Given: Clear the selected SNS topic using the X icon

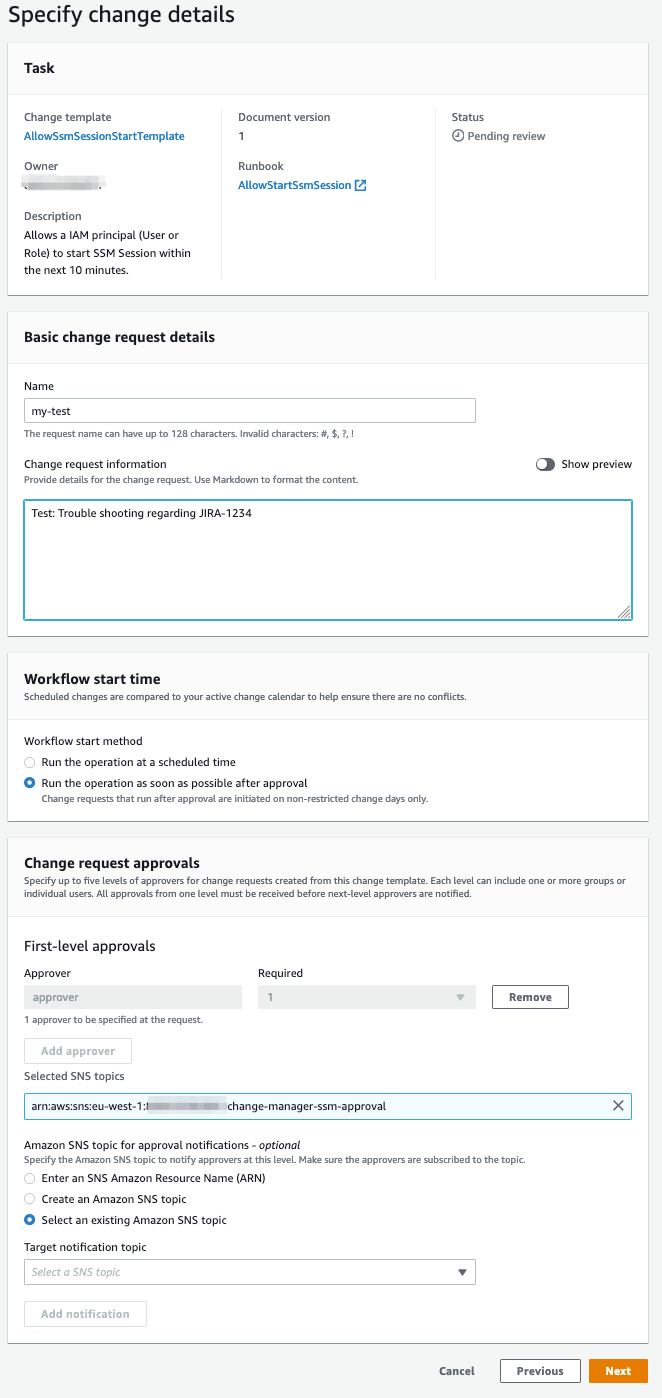Looking at the screenshot, I should coord(618,1106).
